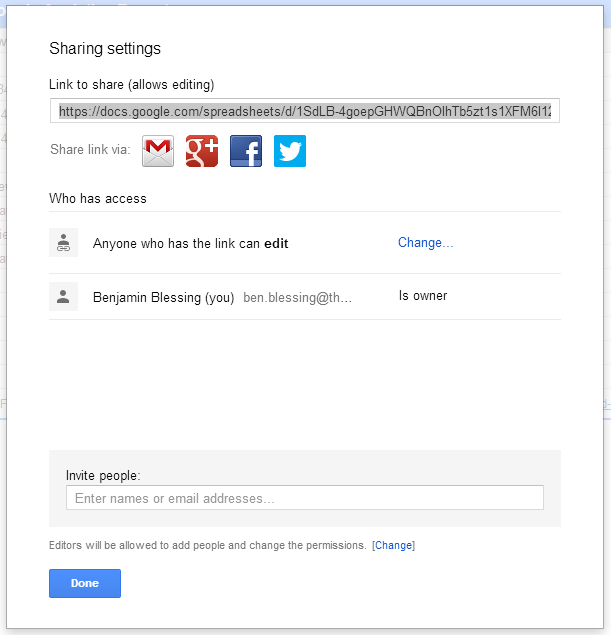Share link via Google+ icon
The width and height of the screenshot is (611, 635).
point(202,151)
